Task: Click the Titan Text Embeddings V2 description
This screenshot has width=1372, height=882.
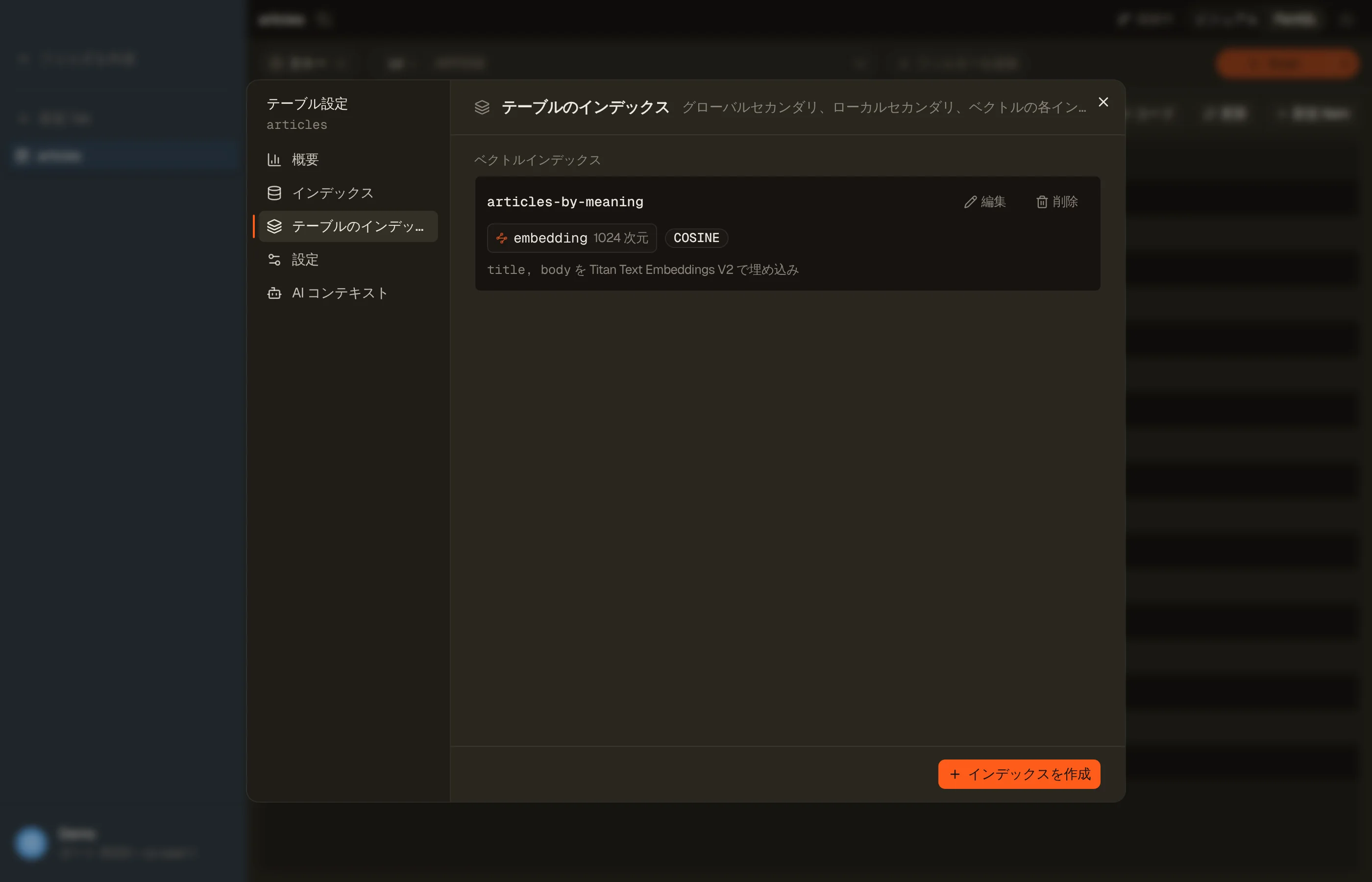Action: coord(642,269)
